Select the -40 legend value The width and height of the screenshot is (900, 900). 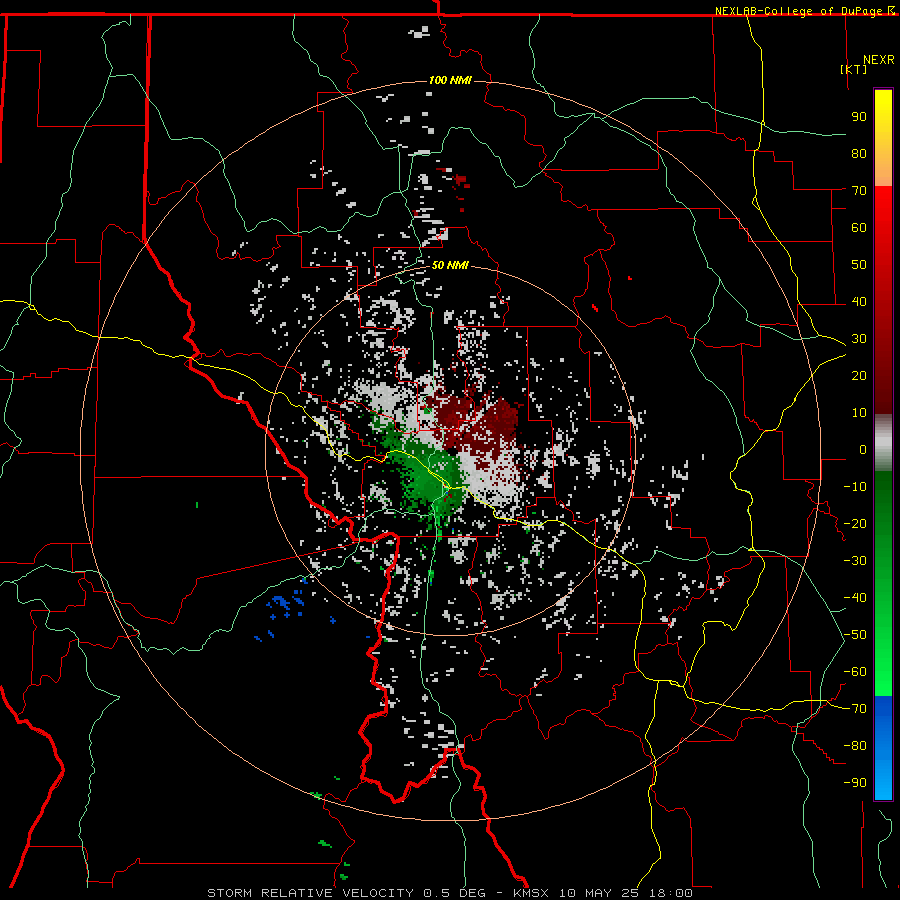[855, 598]
